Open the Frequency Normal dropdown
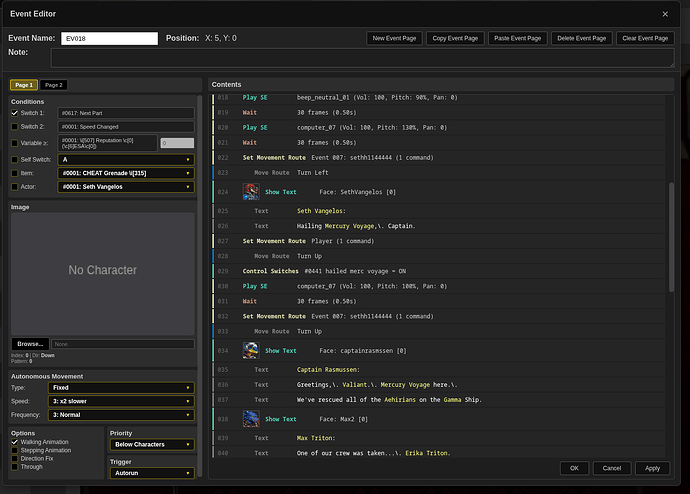 pyautogui.click(x=121, y=415)
